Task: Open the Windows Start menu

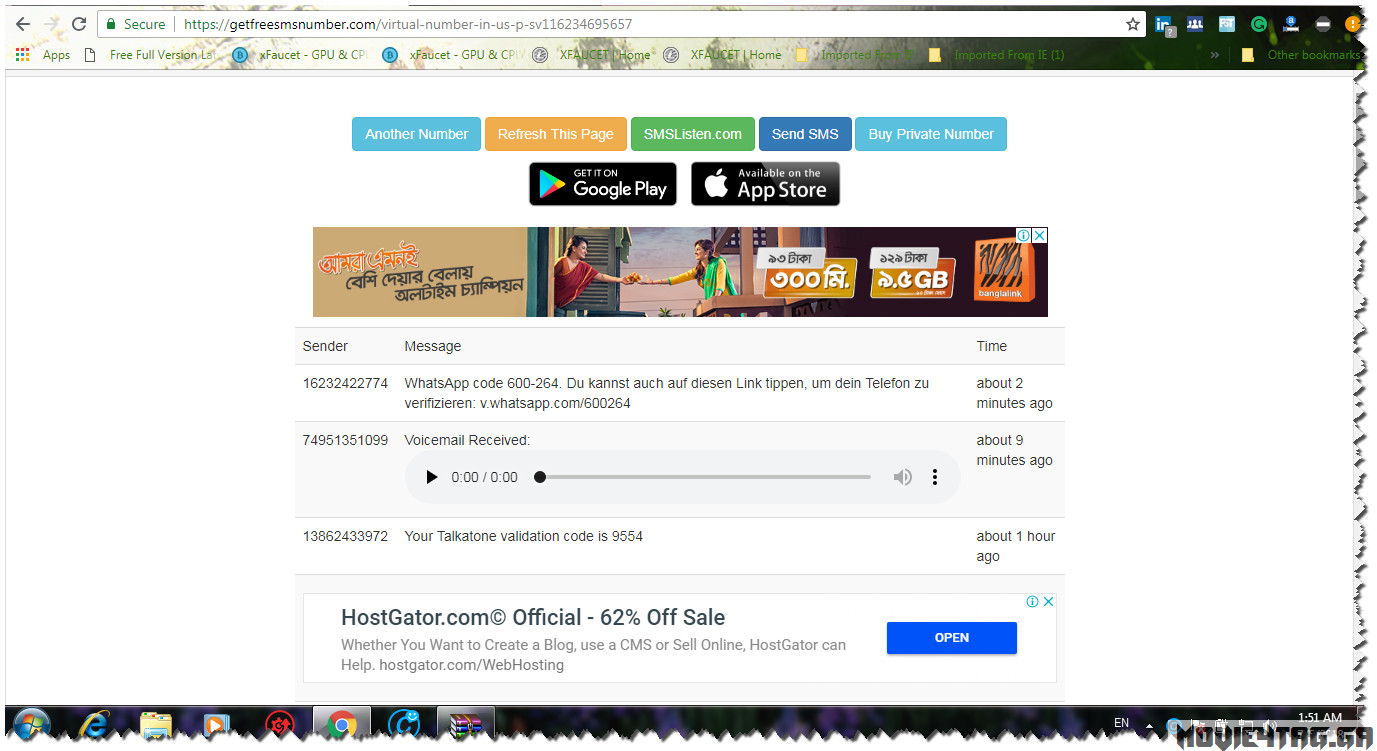Action: click(32, 725)
